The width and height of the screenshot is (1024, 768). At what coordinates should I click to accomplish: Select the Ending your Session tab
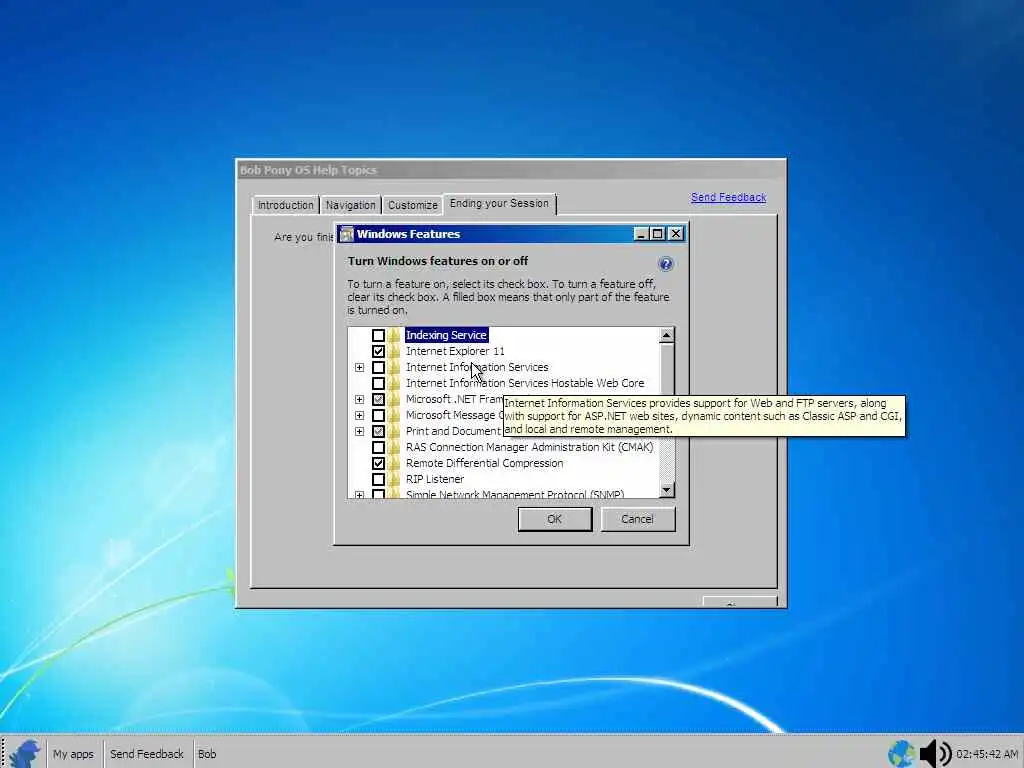coord(499,203)
